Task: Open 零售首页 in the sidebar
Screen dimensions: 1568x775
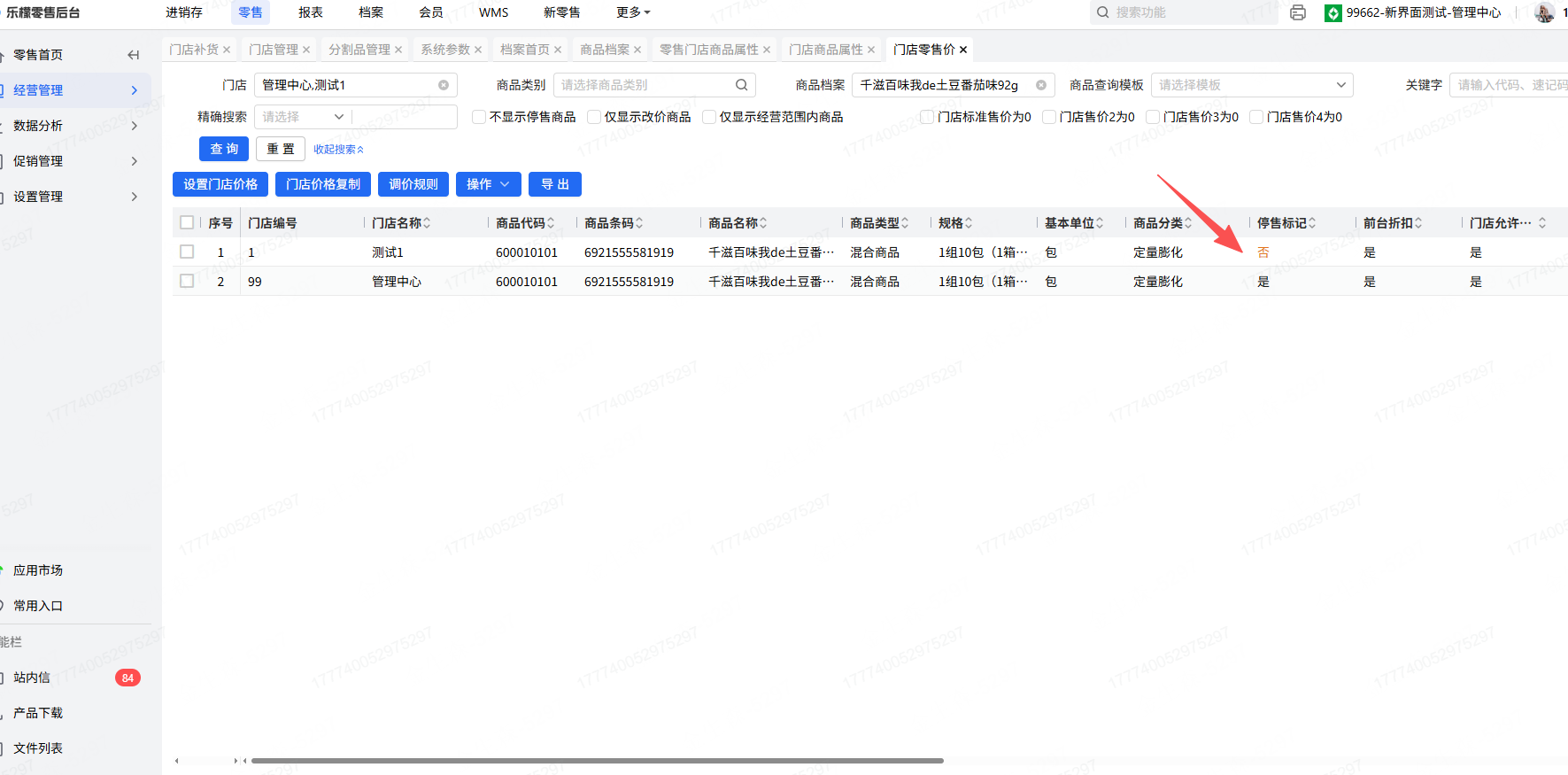Action: (x=38, y=55)
